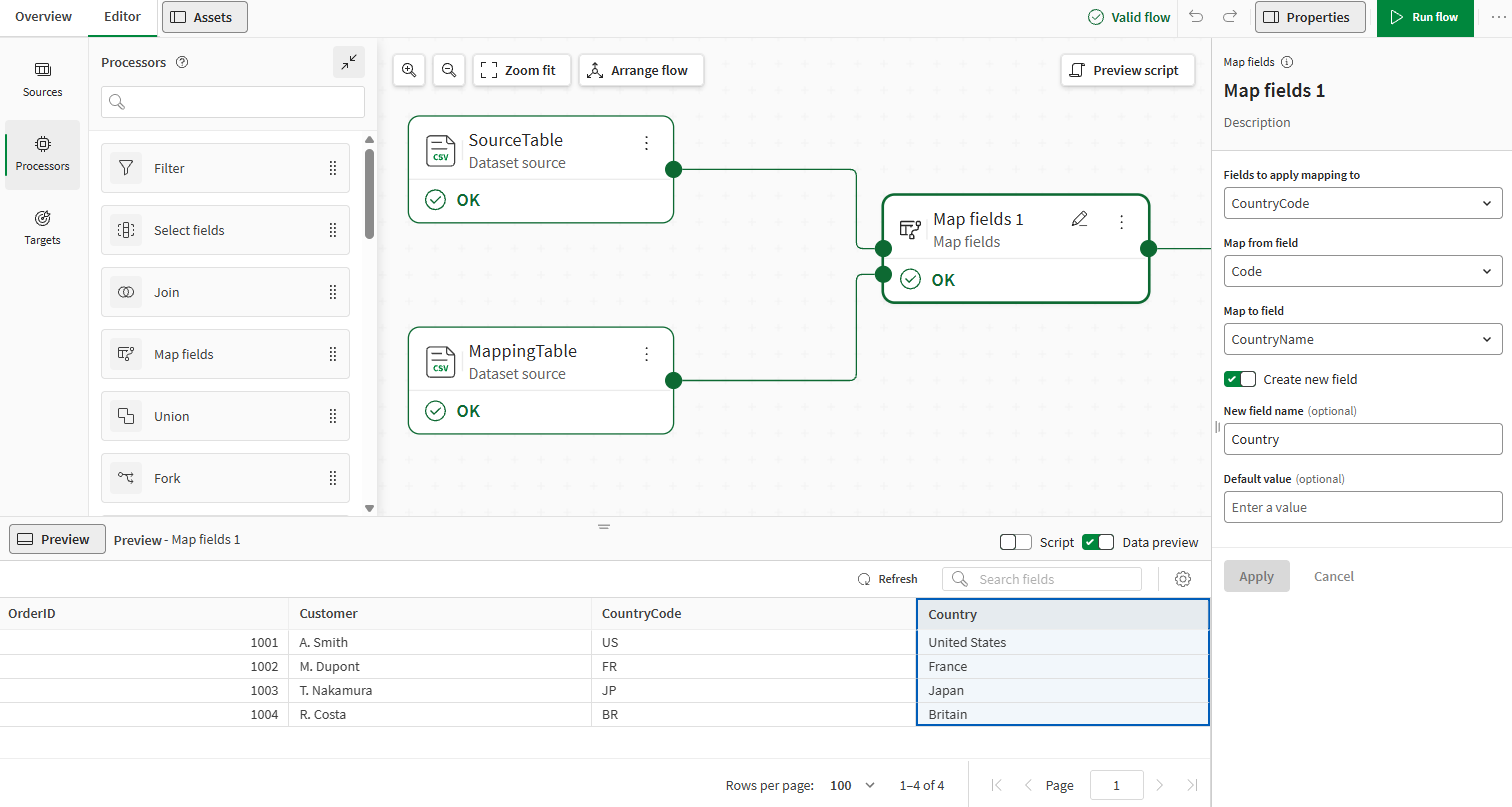This screenshot has width=1512, height=807.
Task: Switch to the Editor tab
Action: click(122, 17)
